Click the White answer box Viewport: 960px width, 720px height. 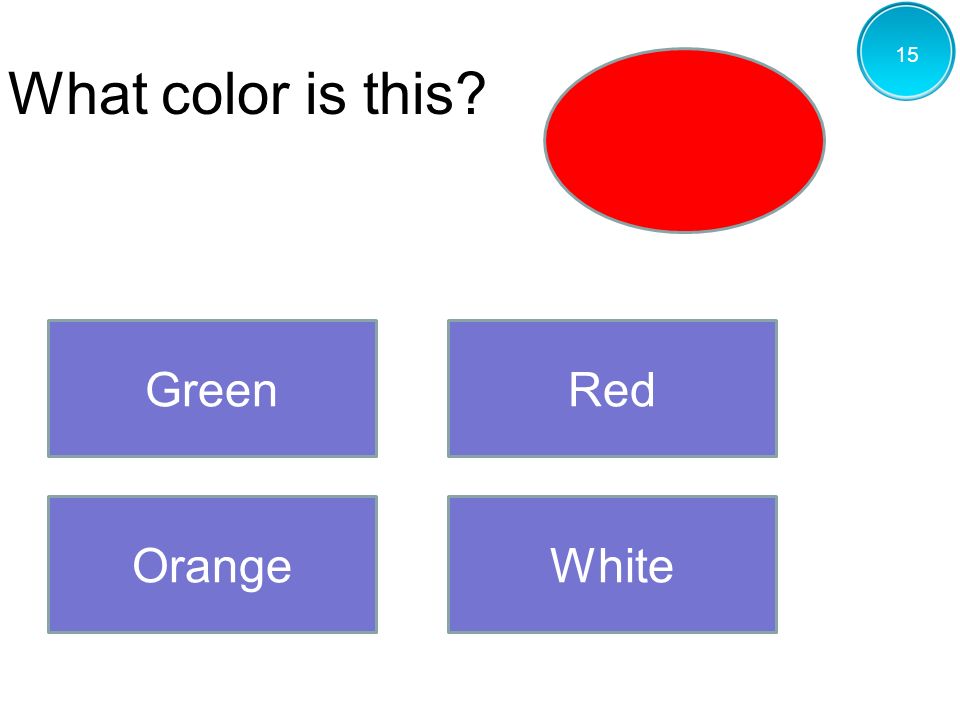coord(612,564)
